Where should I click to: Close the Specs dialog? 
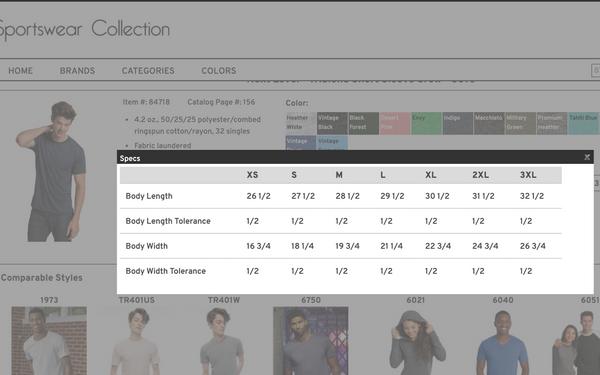(x=587, y=157)
